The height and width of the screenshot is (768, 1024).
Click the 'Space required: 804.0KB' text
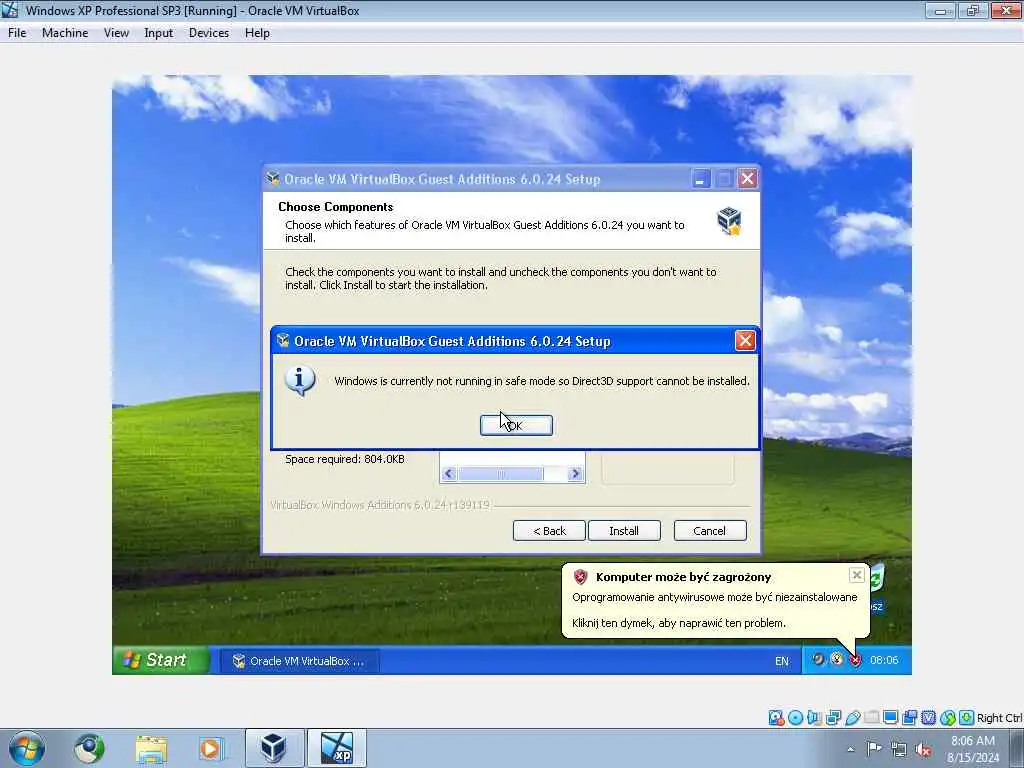(x=345, y=459)
